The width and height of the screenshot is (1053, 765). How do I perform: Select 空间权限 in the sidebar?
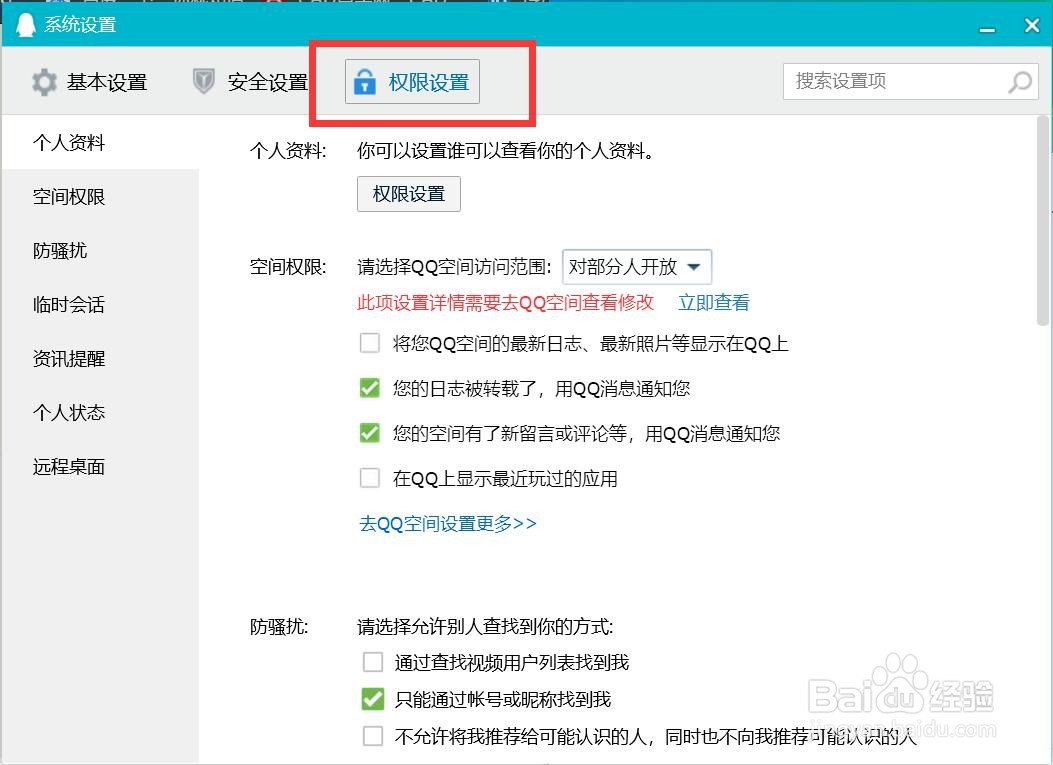pos(68,196)
